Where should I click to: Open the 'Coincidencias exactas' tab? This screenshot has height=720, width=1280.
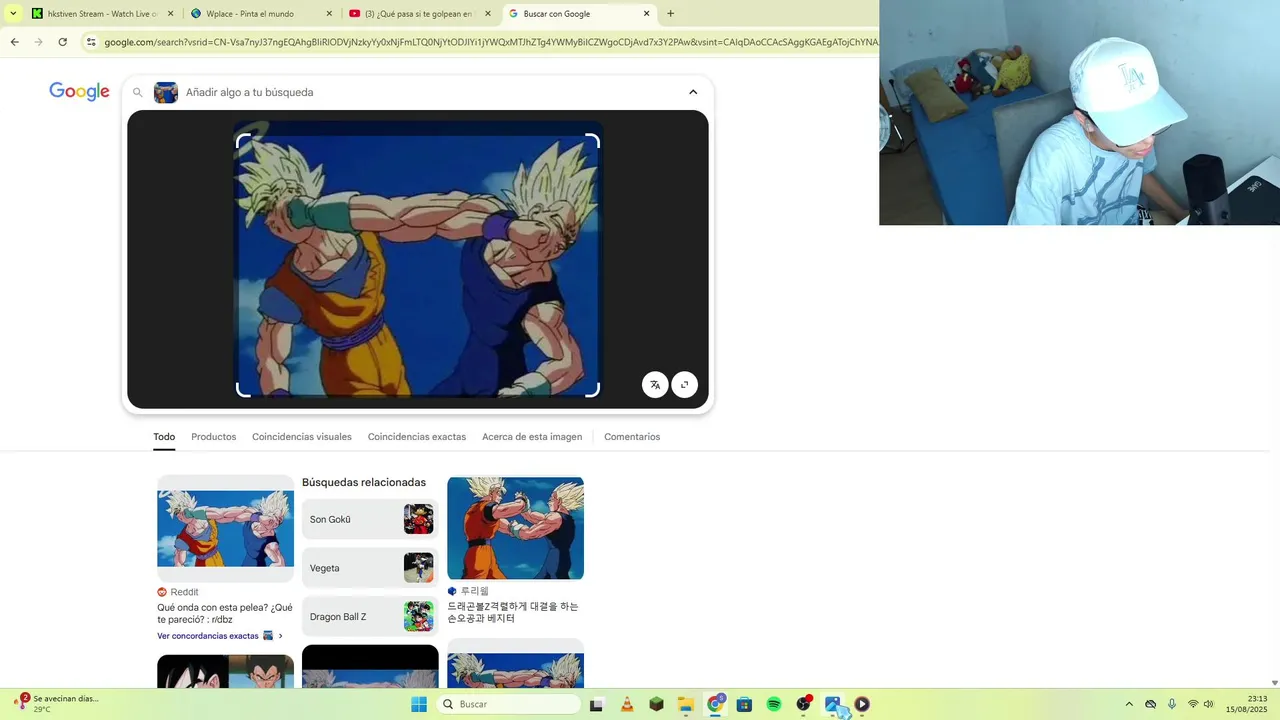click(x=417, y=437)
